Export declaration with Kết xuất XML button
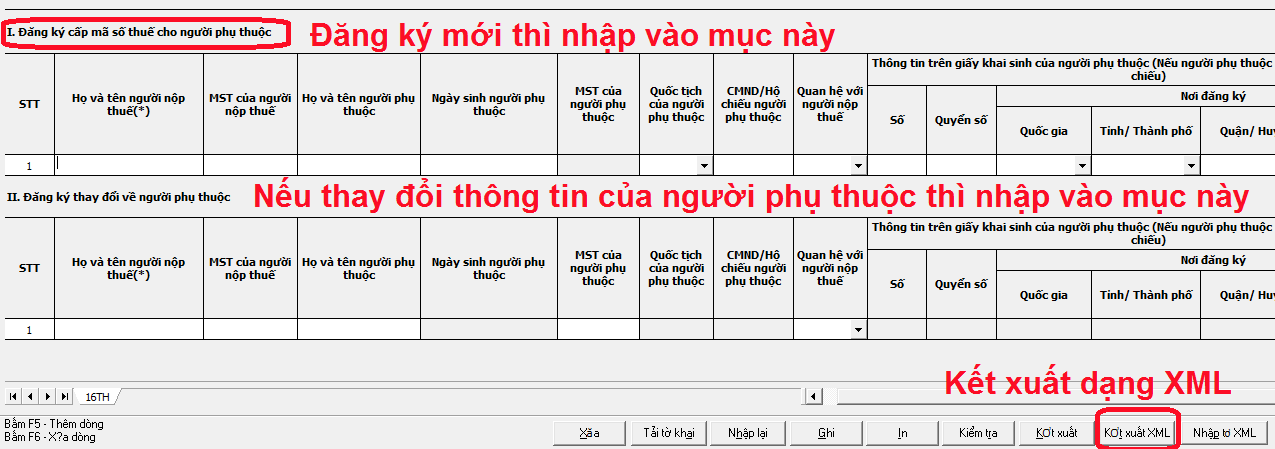 pyautogui.click(x=1138, y=433)
